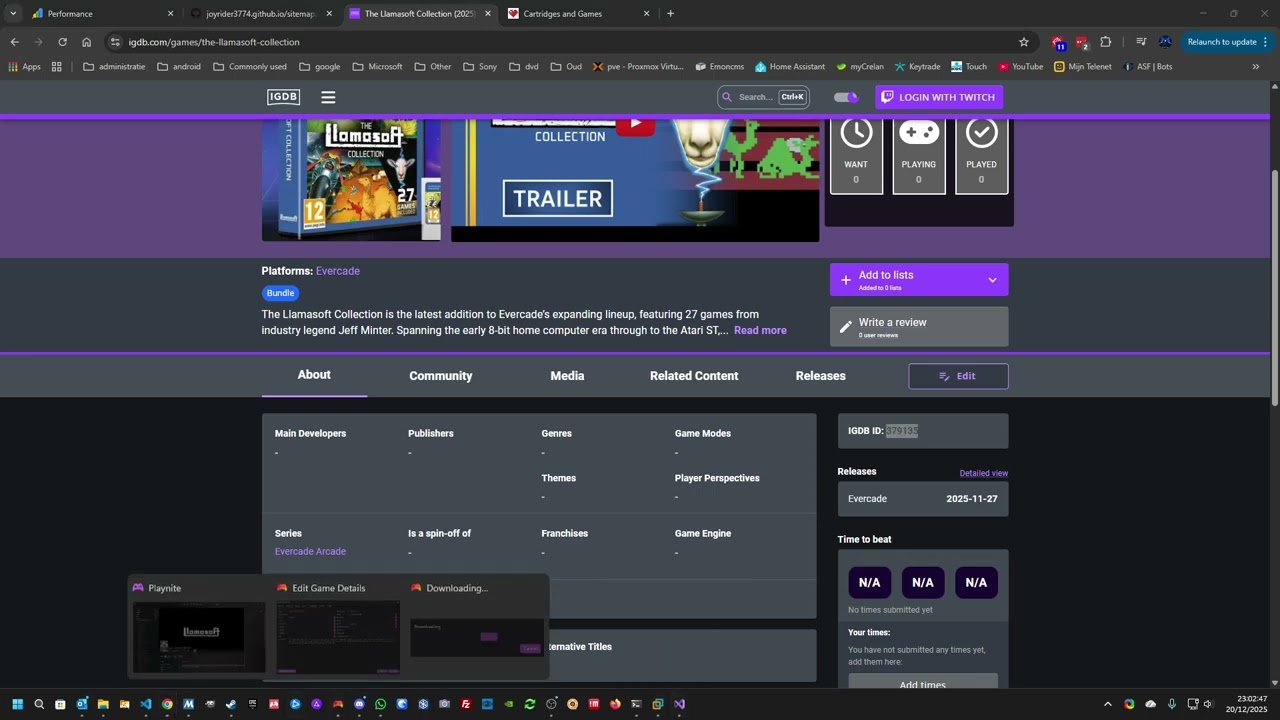This screenshot has height=720, width=1280.
Task: Open the browser extensions menu
Action: coord(1105,42)
